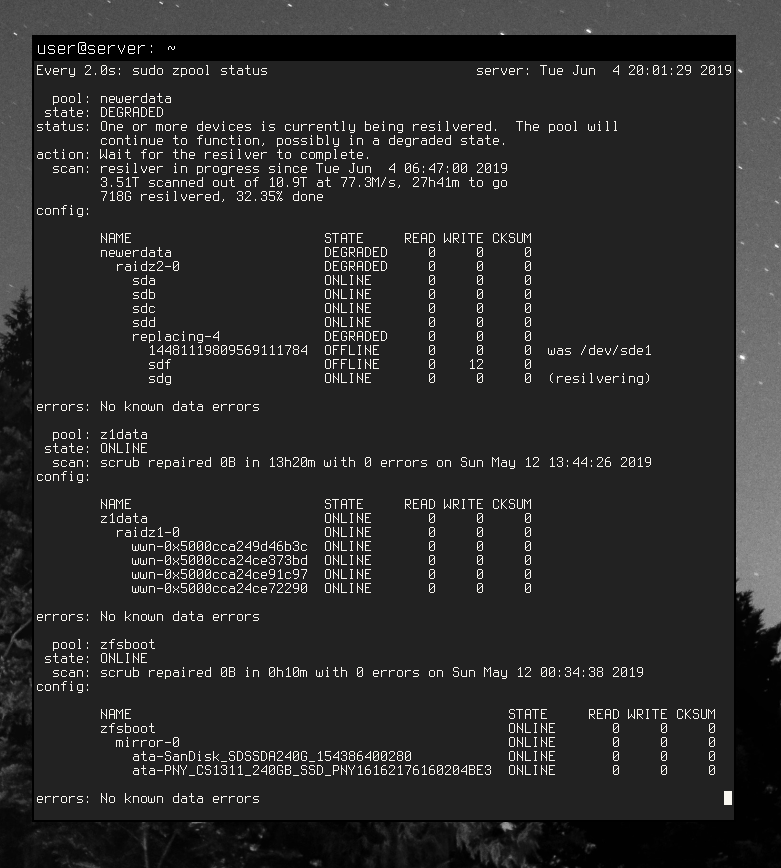
Task: Click the 'replacing-4' row name
Action: click(x=176, y=337)
